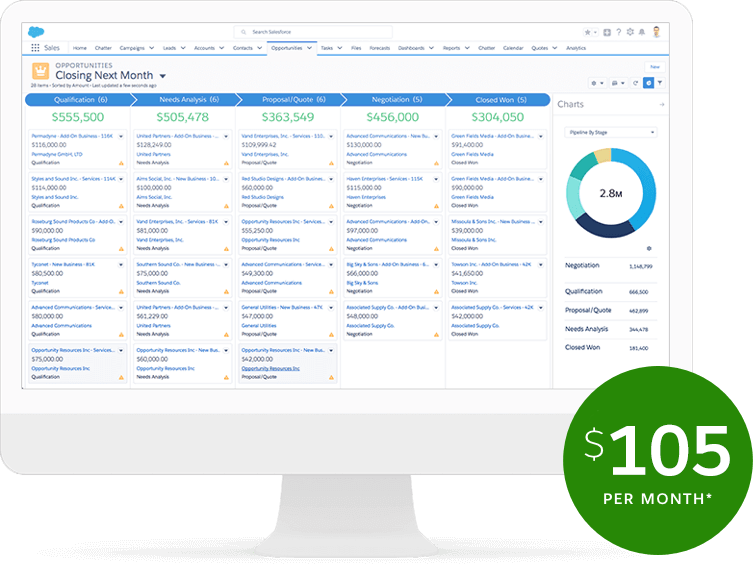Select the Negotiation stage header
The image size is (753, 564).
pyautogui.click(x=397, y=99)
